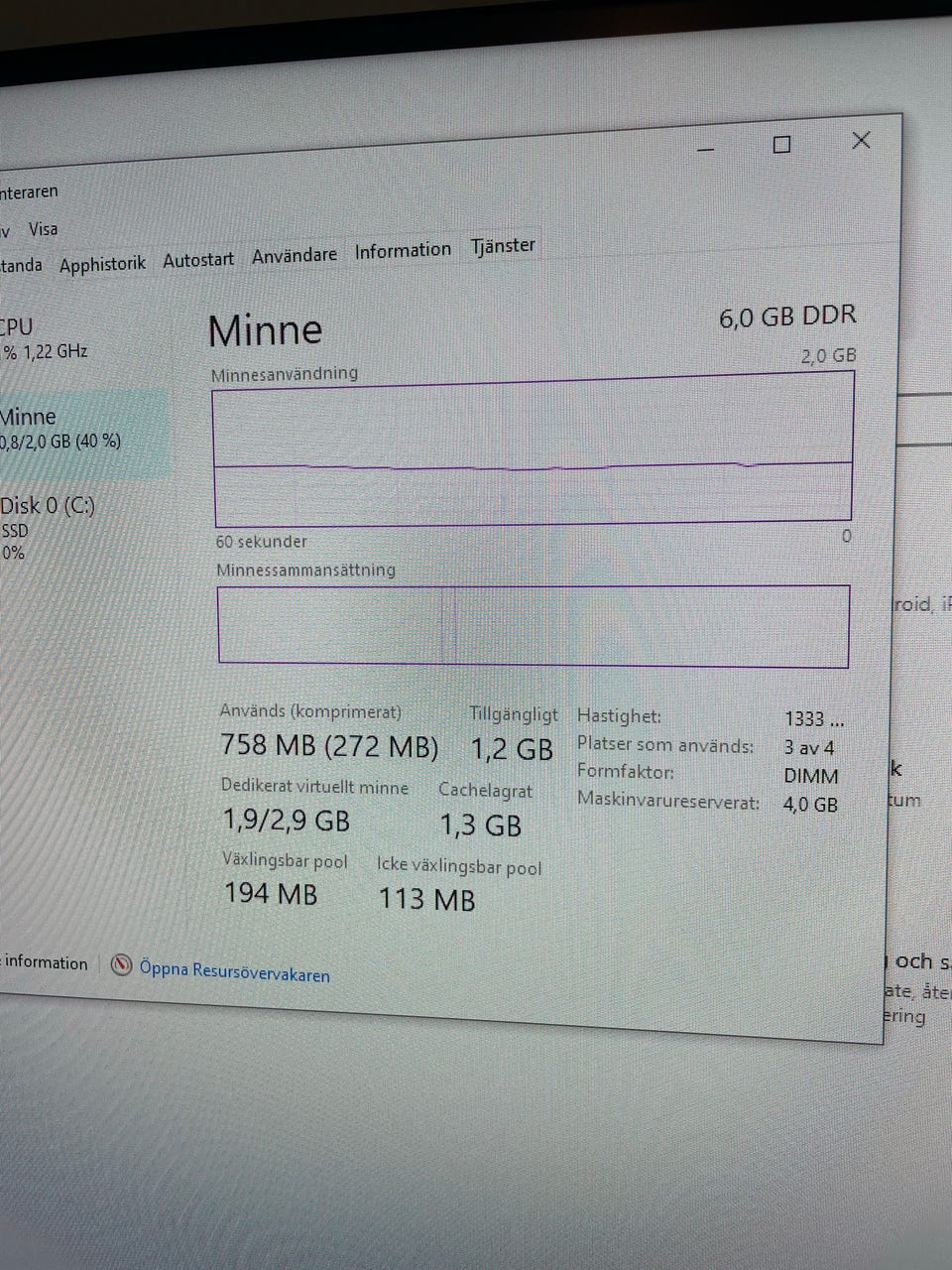Screen dimensions: 952x1270
Task: Switch to the Apphistorik tab
Action: [102, 264]
